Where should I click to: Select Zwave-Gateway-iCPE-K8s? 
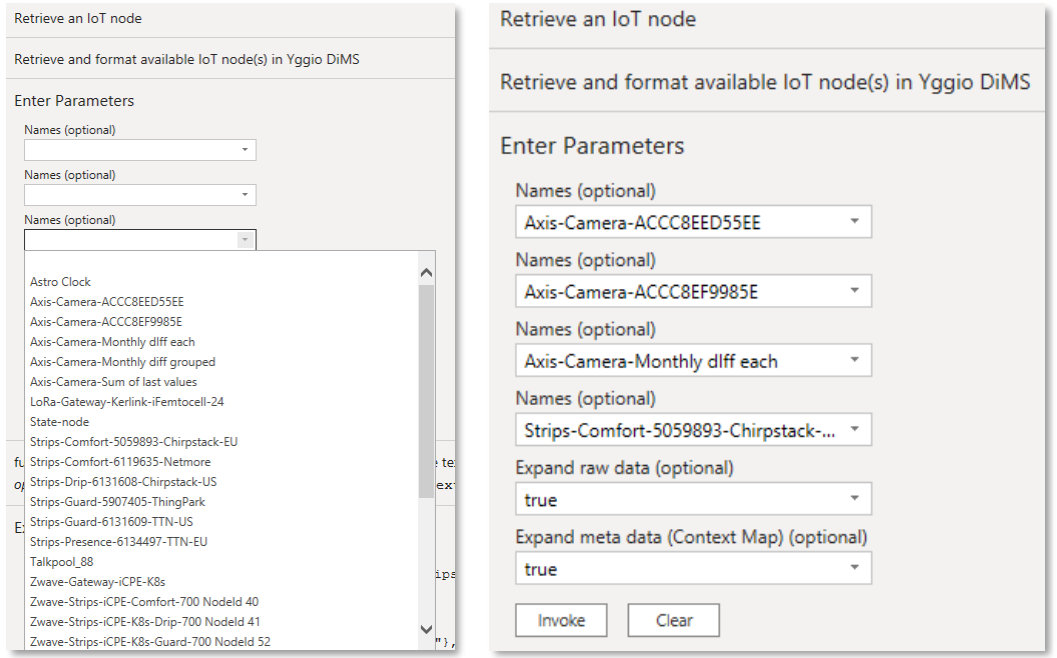(97, 582)
